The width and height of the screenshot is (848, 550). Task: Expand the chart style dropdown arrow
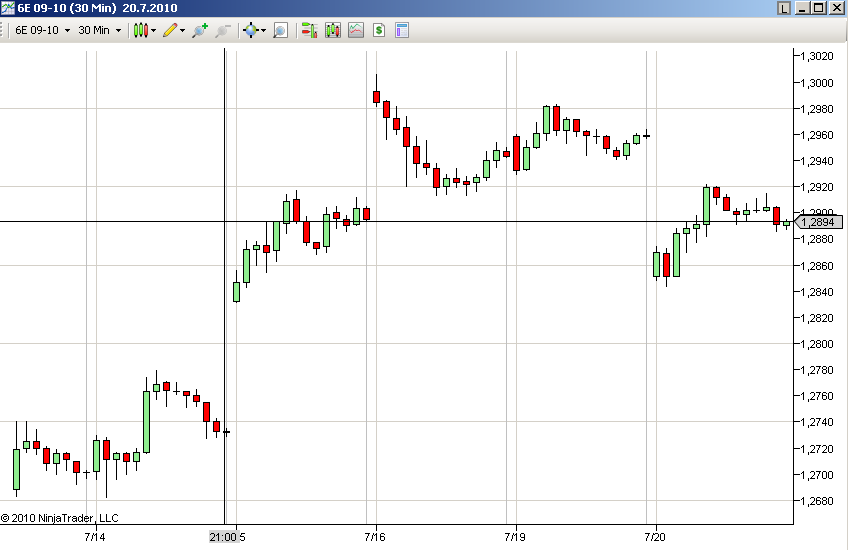(154, 30)
